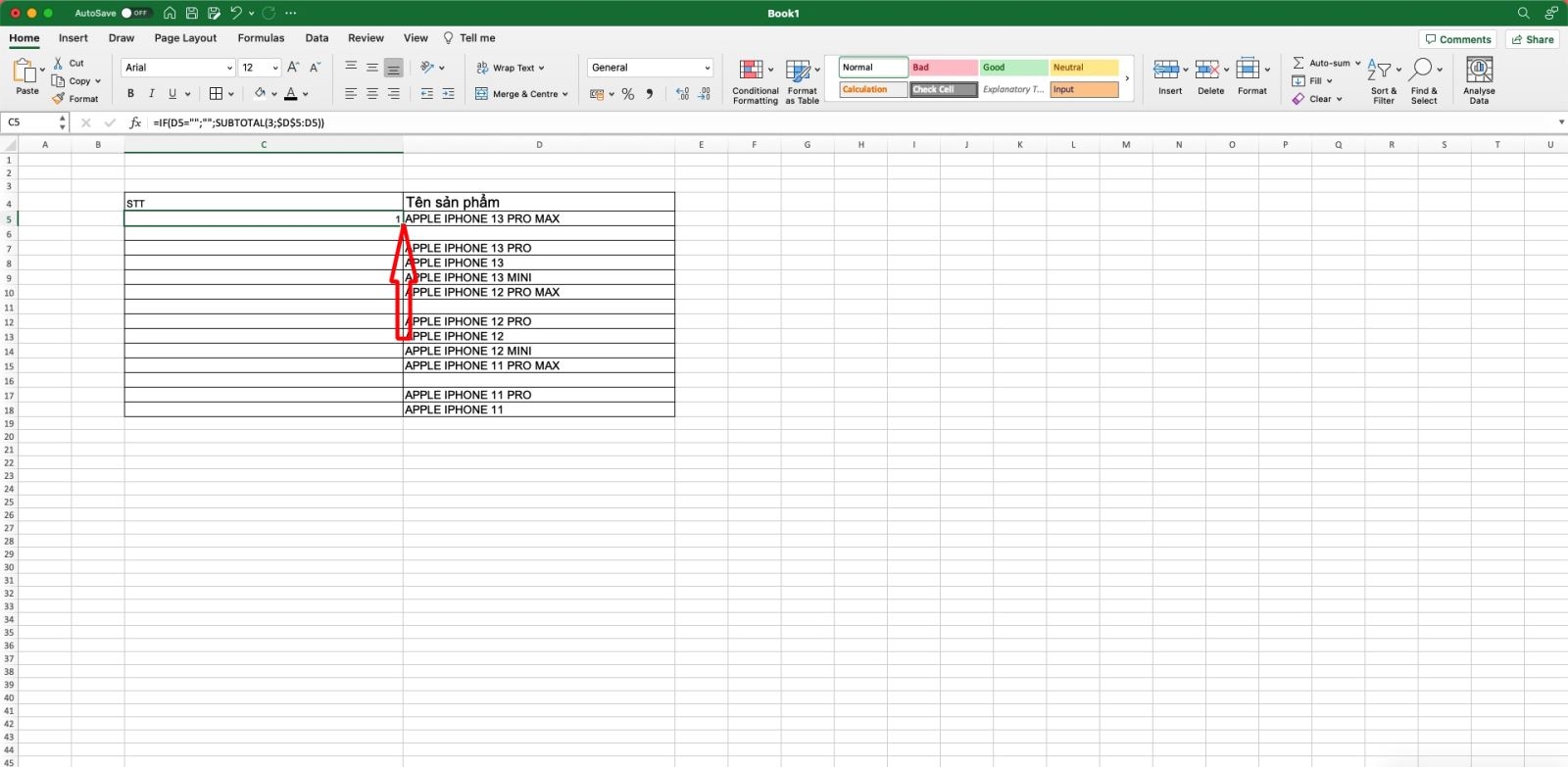Click in the formula bar text
Viewport: 1568px width, 767px height.
point(238,122)
